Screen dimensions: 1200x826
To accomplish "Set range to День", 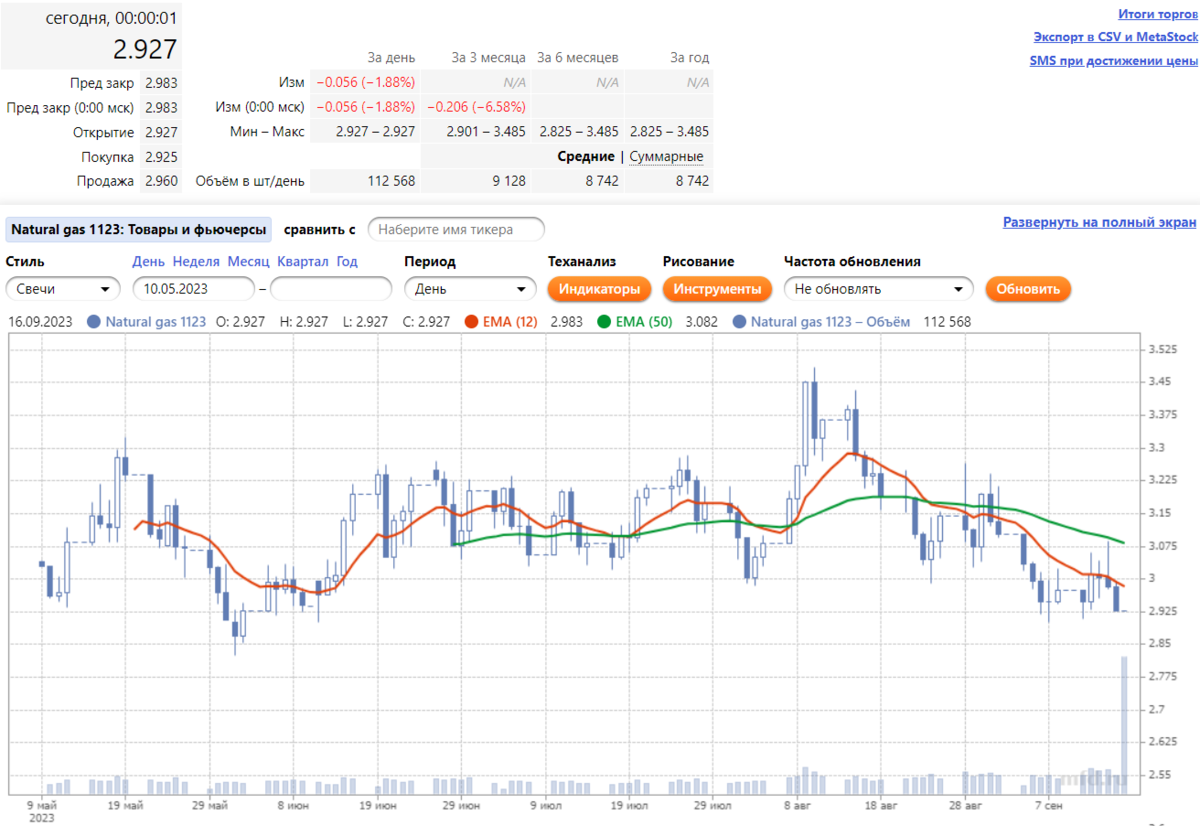I will point(149,261).
